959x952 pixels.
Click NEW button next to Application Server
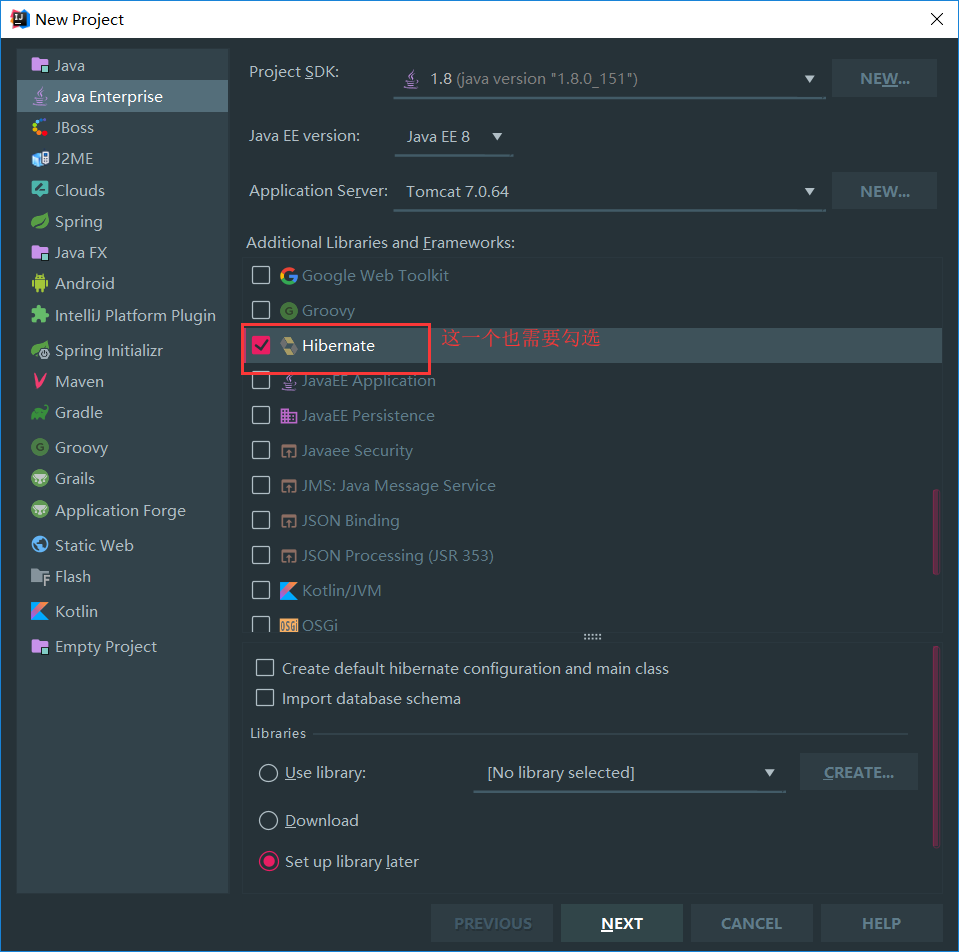coord(884,191)
